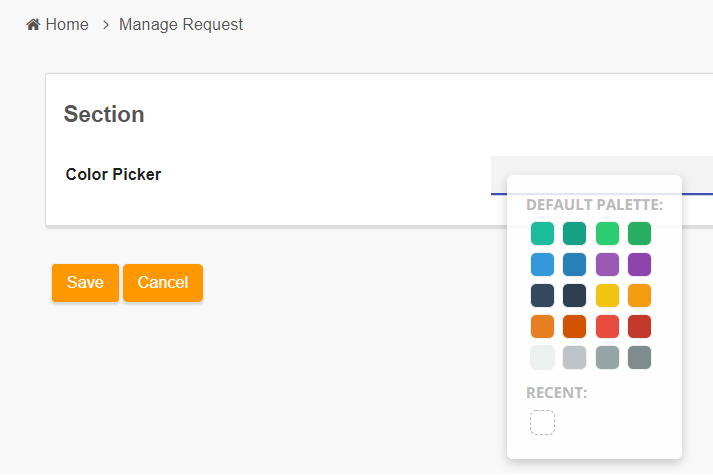Click the empty dashed Recent color slot
The height and width of the screenshot is (475, 713).
[x=542, y=423]
